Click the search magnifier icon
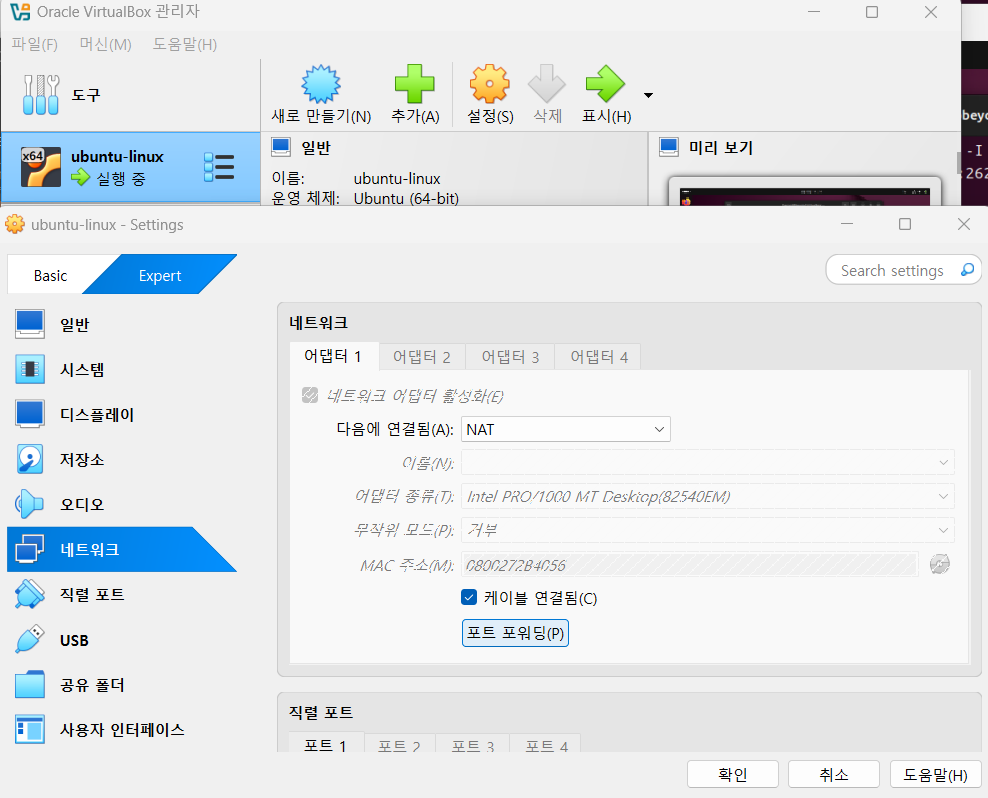This screenshot has width=988, height=798. pos(967,270)
